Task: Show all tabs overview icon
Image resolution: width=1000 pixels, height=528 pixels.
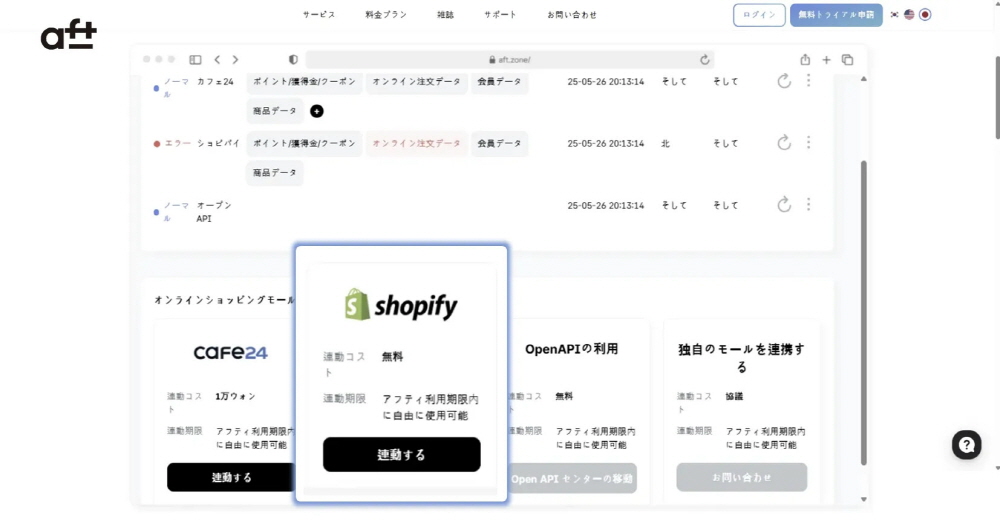Action: (x=847, y=59)
